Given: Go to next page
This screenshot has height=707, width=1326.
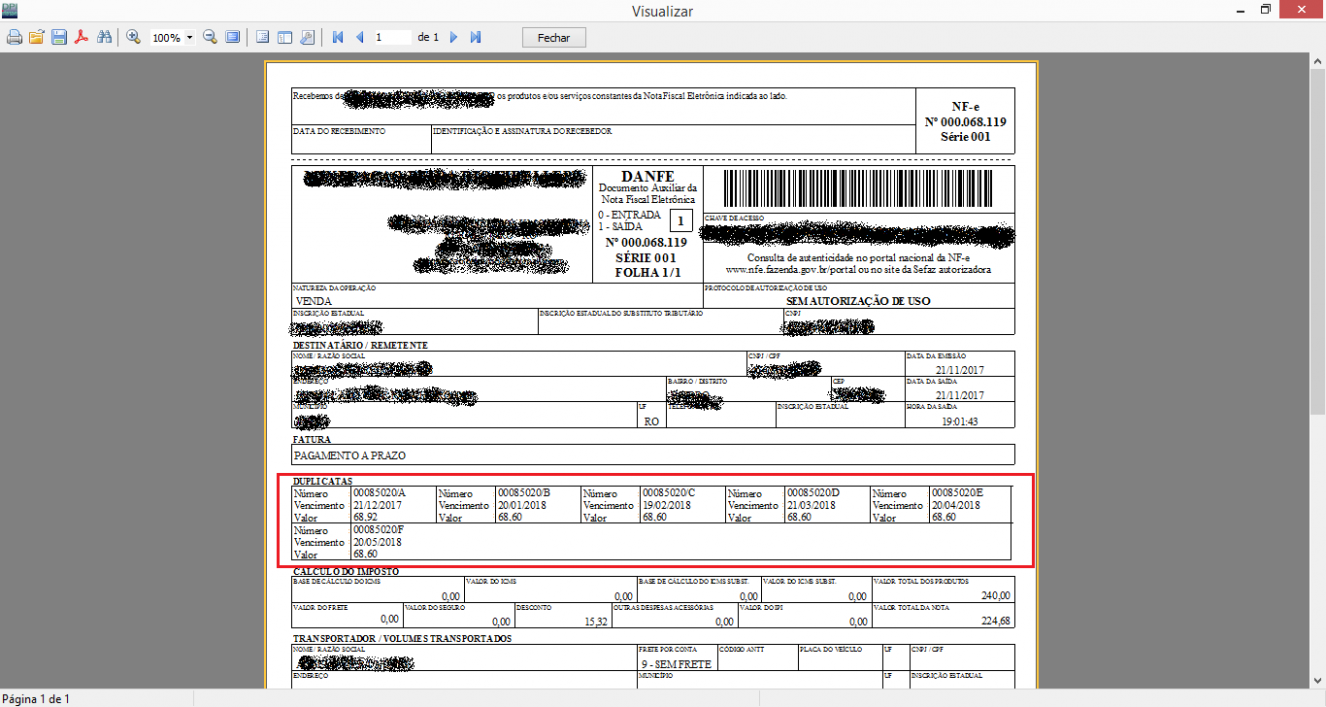Looking at the screenshot, I should pos(453,37).
